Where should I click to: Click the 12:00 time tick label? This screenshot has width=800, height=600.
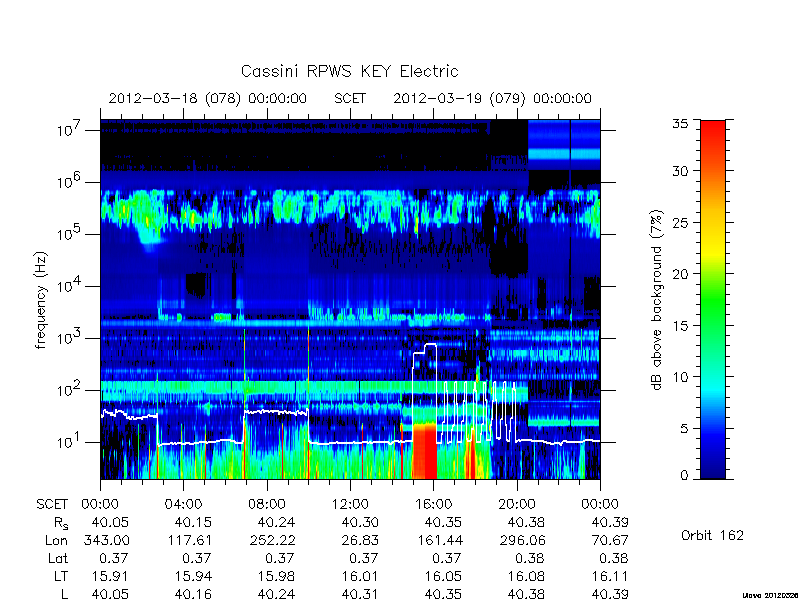pos(350,505)
